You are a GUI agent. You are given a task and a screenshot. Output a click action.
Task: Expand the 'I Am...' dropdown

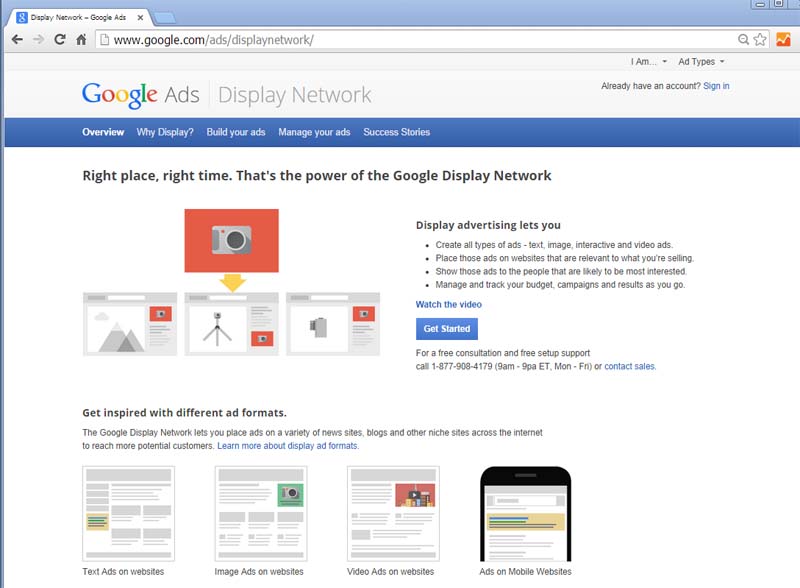(648, 62)
